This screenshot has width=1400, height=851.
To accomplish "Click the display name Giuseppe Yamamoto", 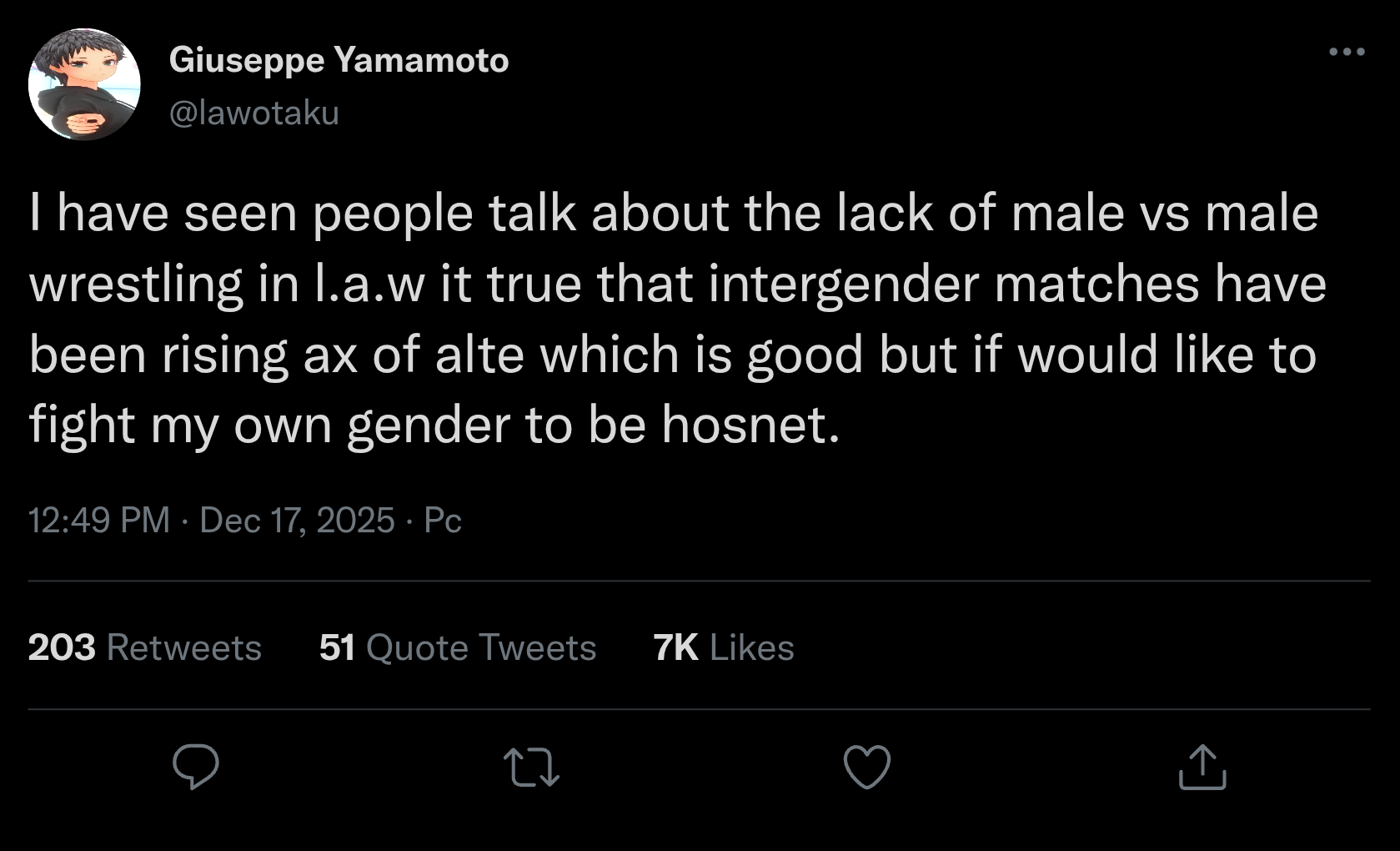I will 339,60.
